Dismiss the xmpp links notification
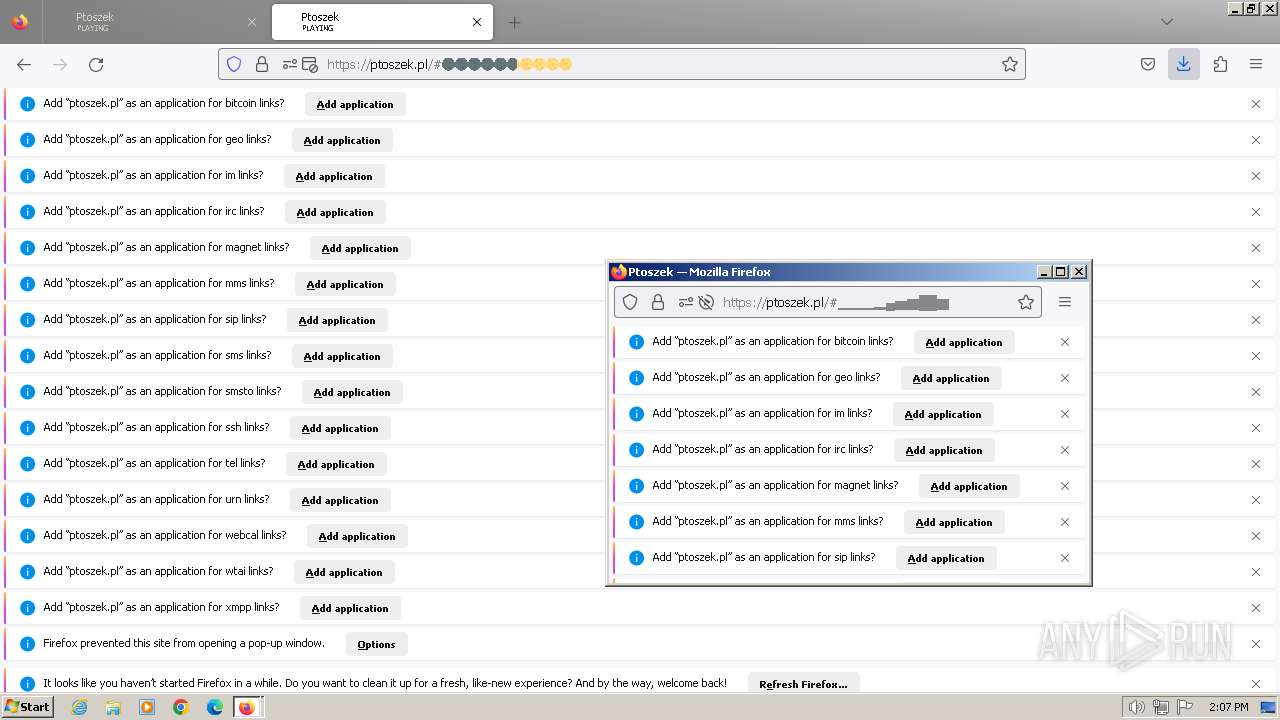Image resolution: width=1280 pixels, height=720 pixels. point(1256,608)
